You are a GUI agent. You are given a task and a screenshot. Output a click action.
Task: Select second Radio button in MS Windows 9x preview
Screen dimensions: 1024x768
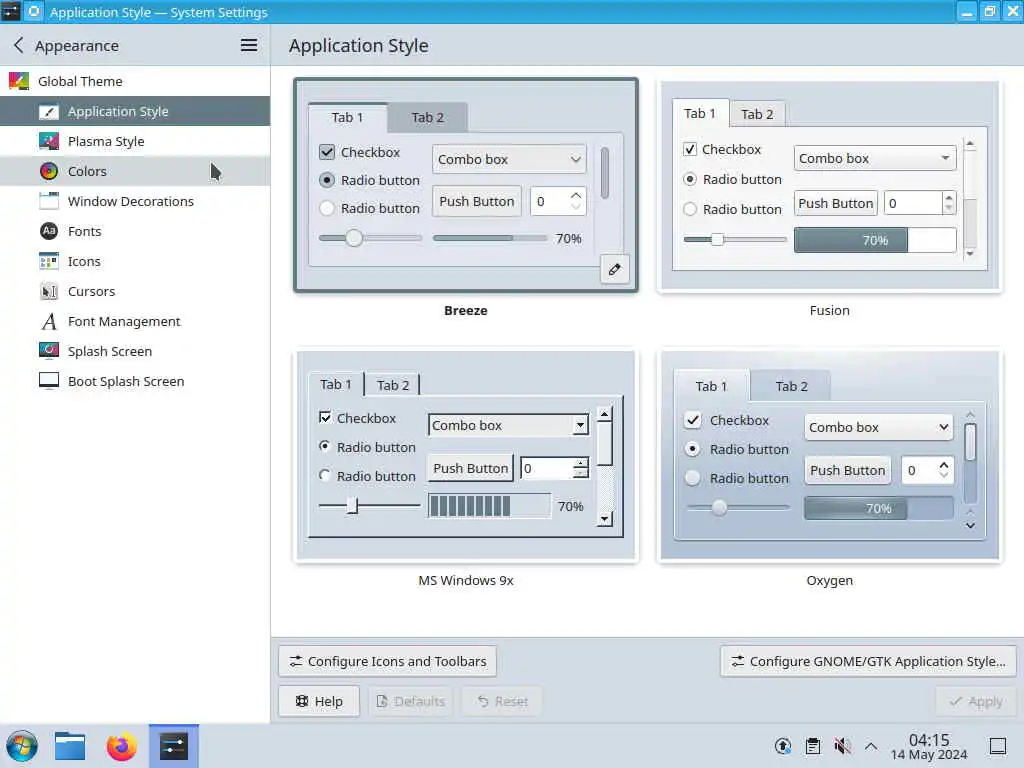325,475
